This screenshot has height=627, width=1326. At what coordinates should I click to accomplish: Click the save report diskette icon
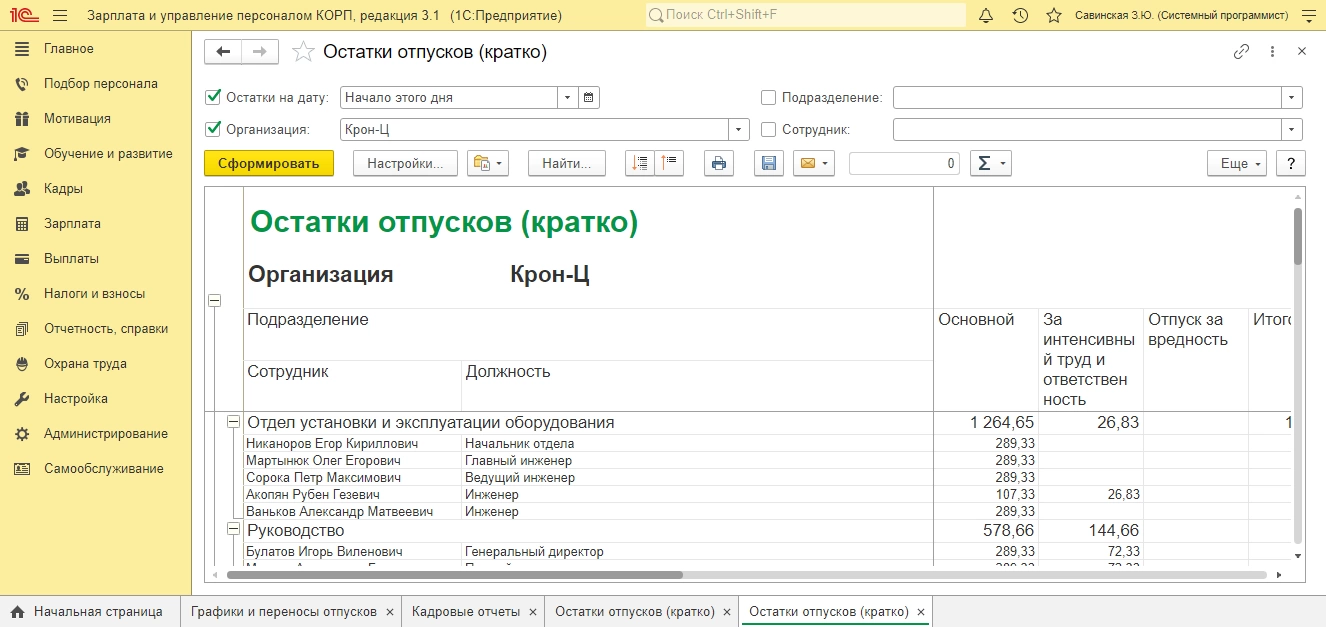[769, 164]
